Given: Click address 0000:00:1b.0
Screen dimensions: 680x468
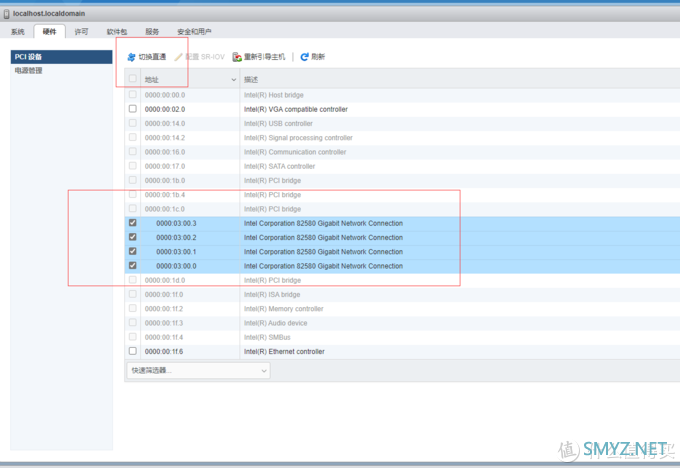Looking at the screenshot, I should coord(165,180).
